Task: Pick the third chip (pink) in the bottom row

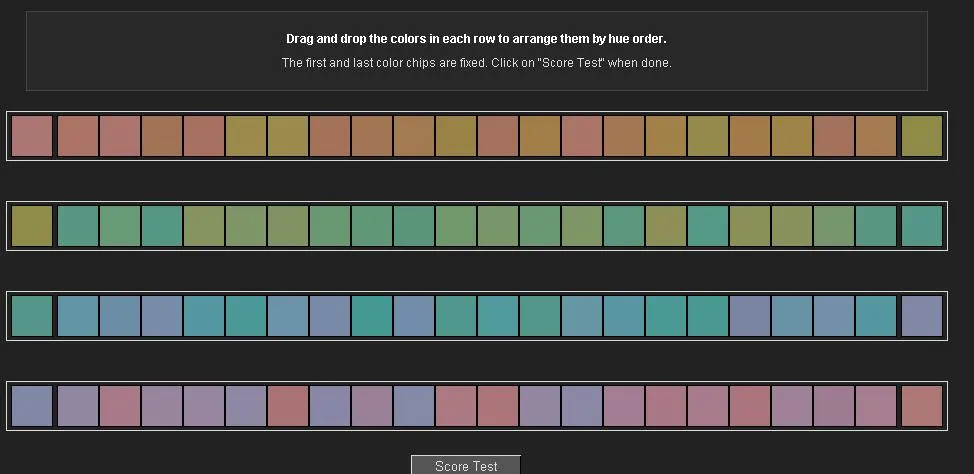Action: pos(120,406)
